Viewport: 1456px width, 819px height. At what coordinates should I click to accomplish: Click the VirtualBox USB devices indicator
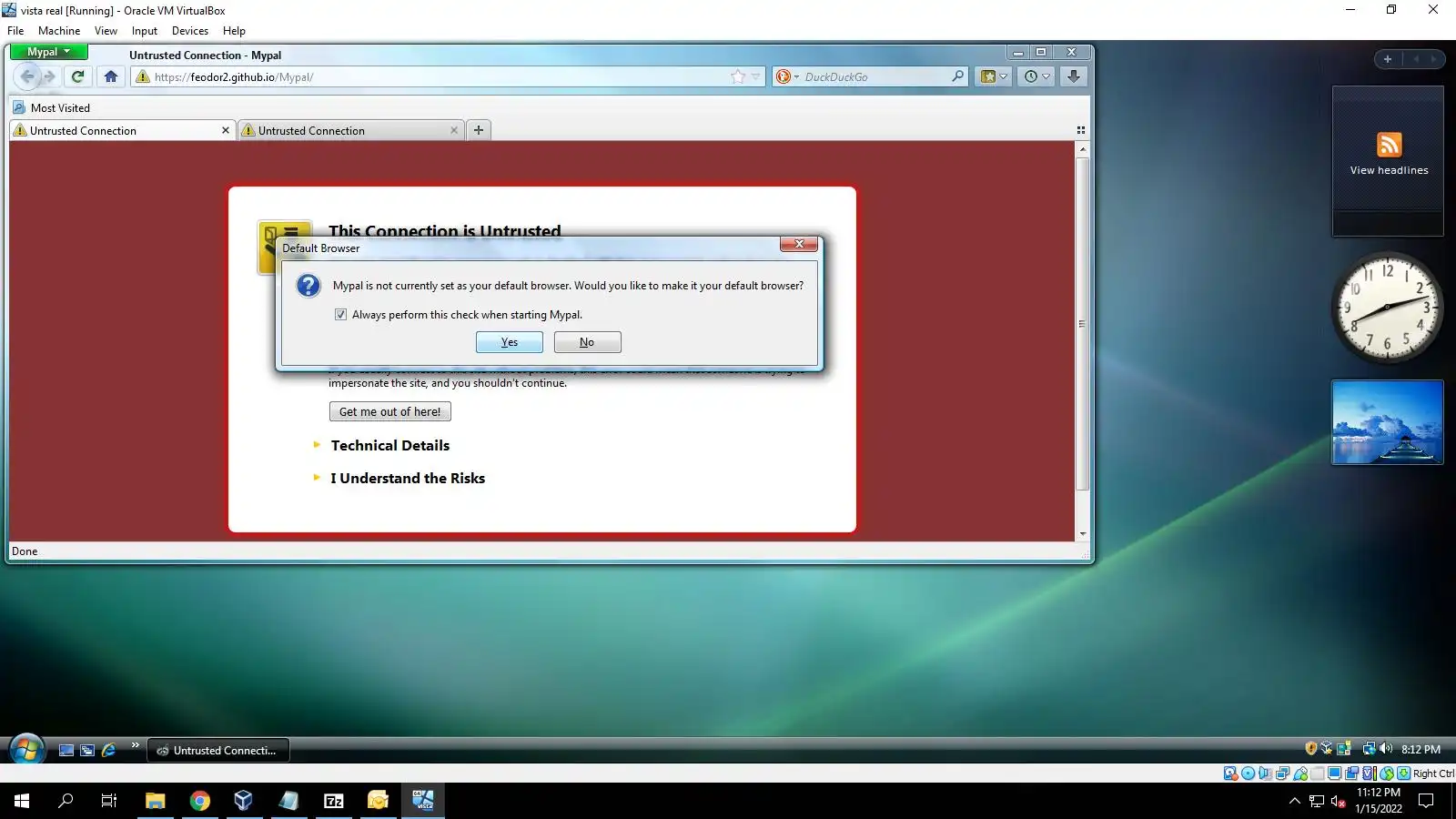tap(1299, 773)
